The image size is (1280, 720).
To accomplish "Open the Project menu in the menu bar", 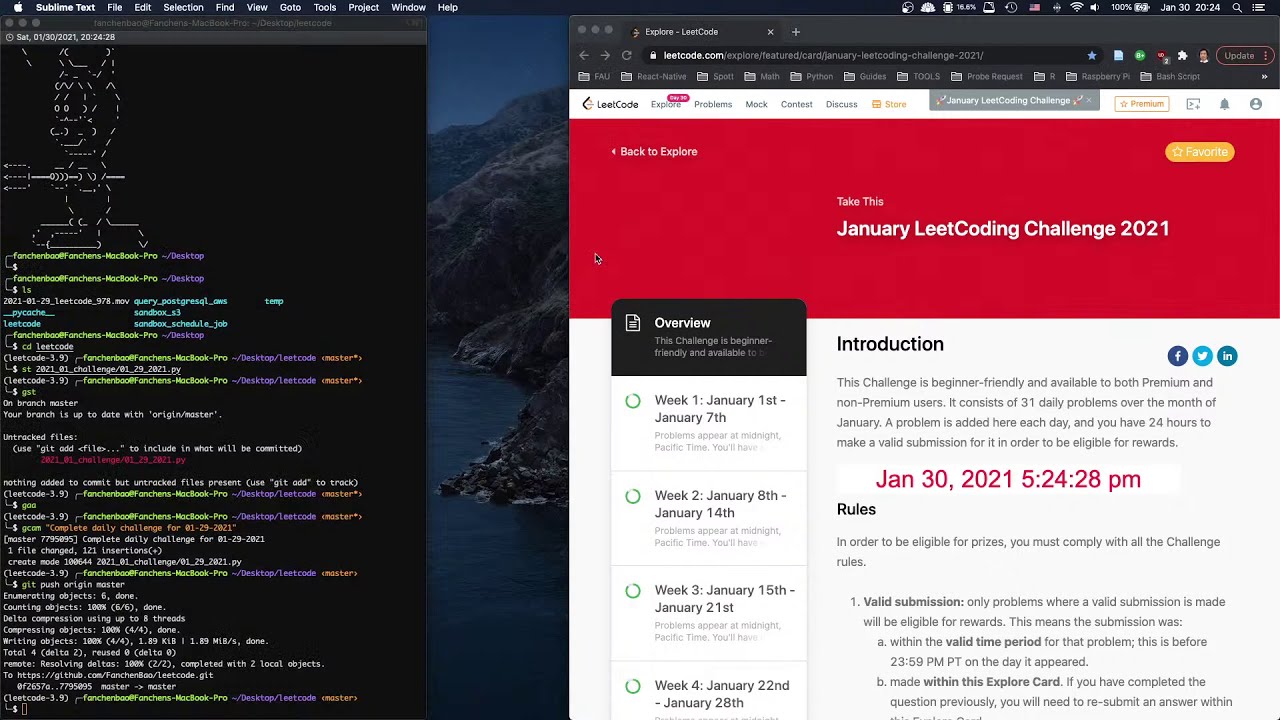I will pyautogui.click(x=363, y=8).
